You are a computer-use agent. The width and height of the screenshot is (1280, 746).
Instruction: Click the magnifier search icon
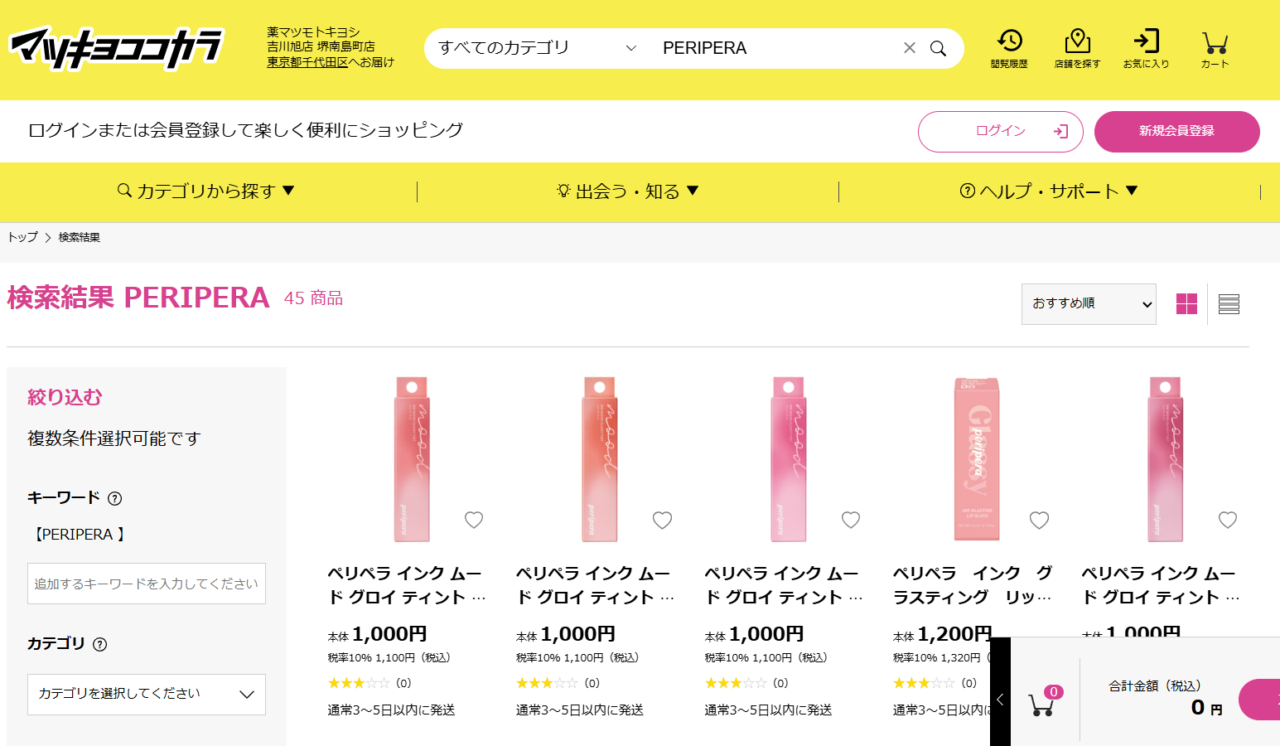point(938,48)
